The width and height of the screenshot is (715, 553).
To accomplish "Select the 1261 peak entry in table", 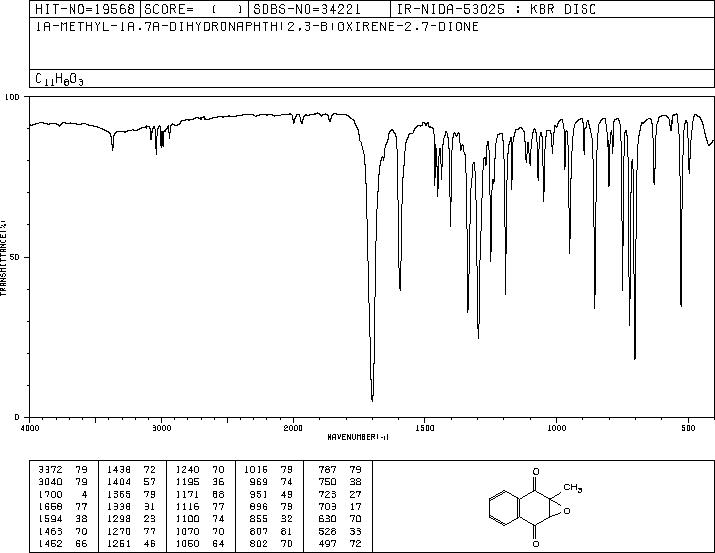I will (131, 543).
